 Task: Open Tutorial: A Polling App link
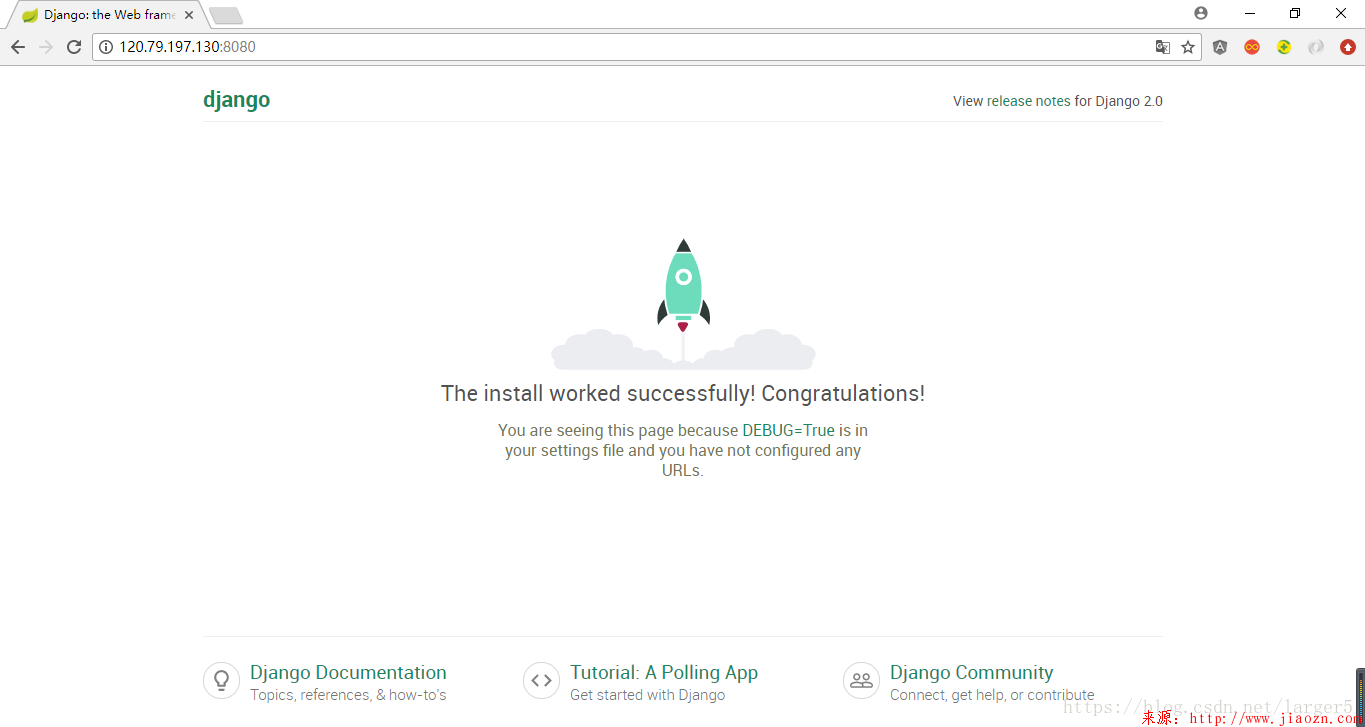[x=664, y=673]
